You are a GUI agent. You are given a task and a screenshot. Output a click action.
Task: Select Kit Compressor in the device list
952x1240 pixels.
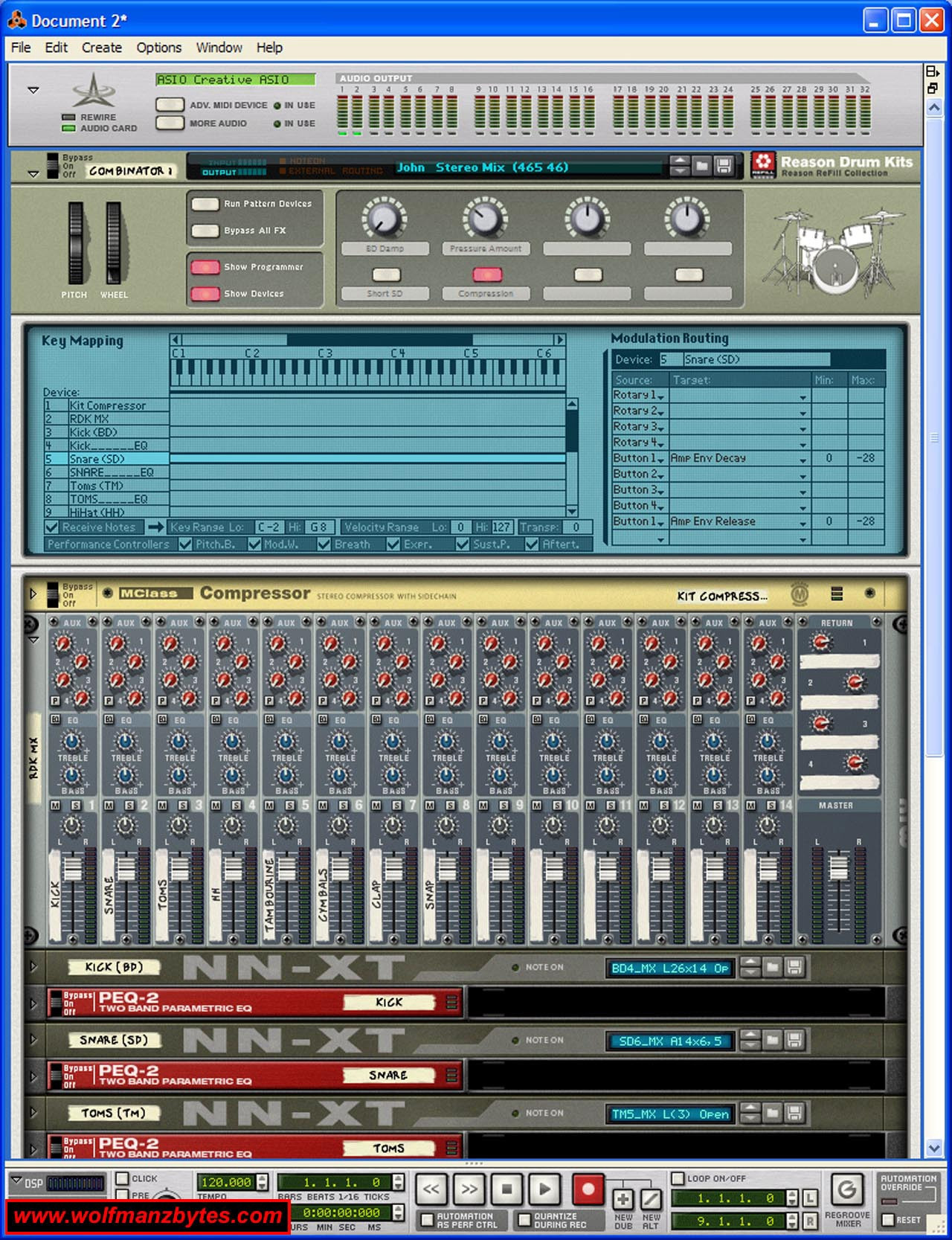(107, 405)
